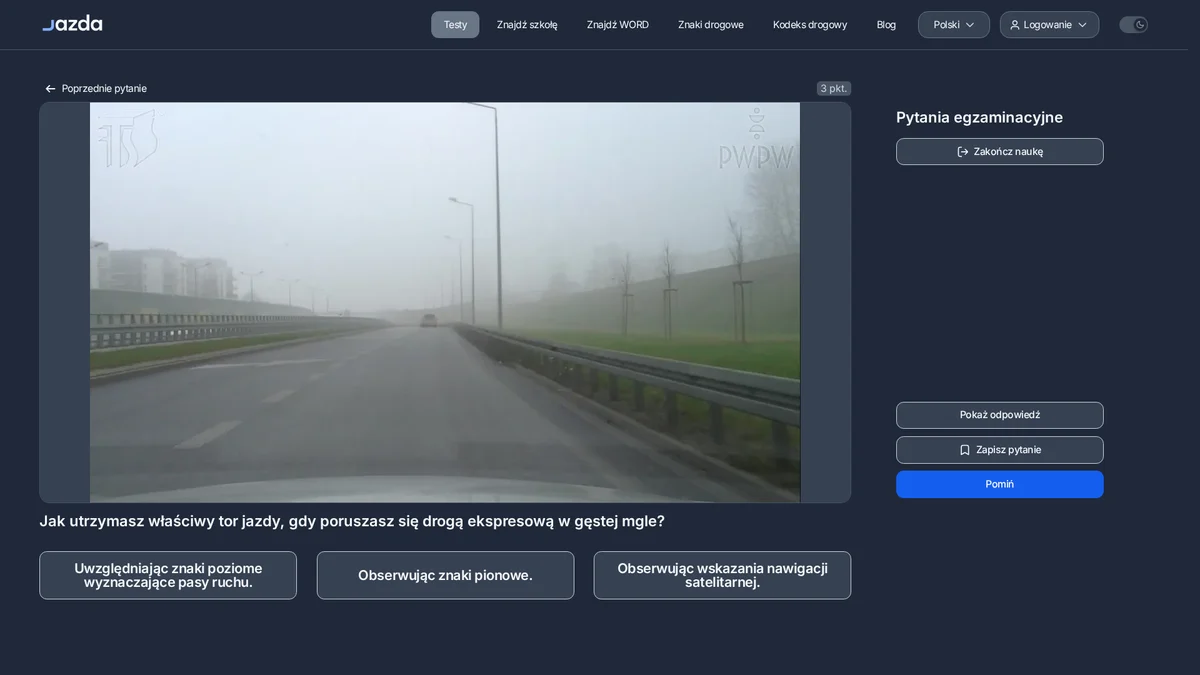Skip question with Pomiń button

coord(1000,484)
